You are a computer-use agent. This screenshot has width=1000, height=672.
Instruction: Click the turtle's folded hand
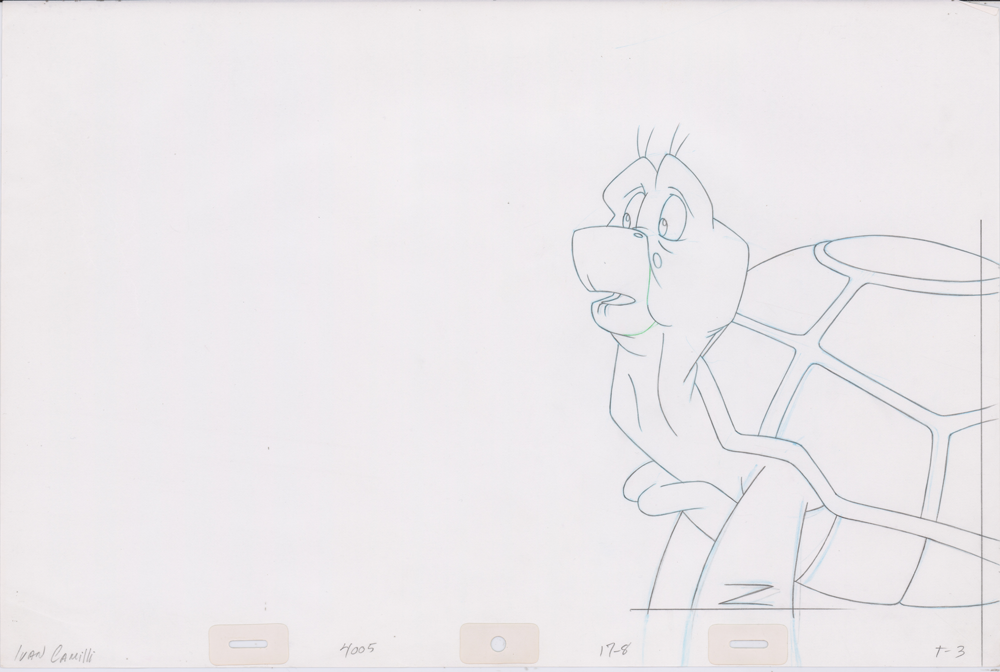[x=658, y=488]
